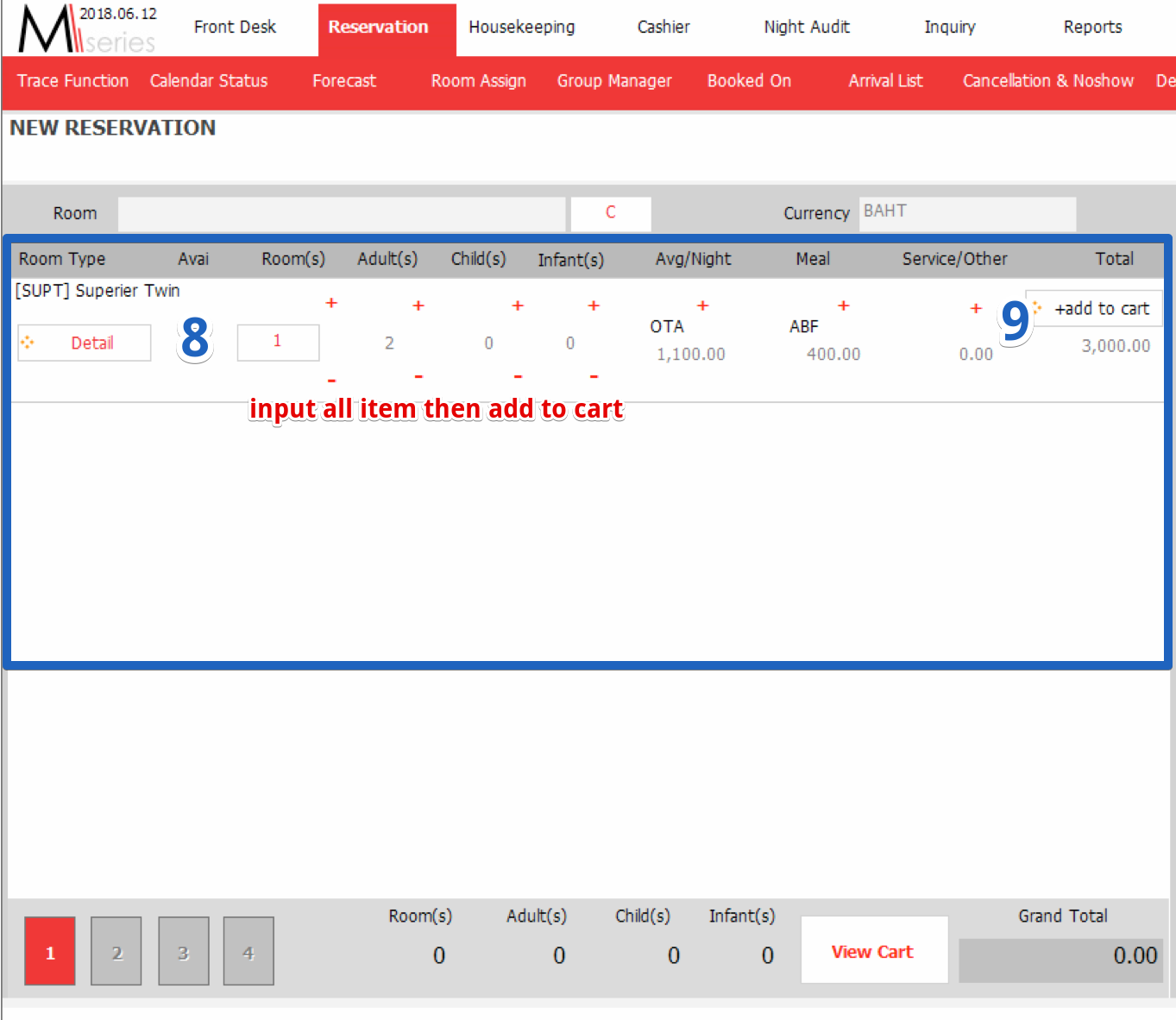Open the Forecast submenu
This screenshot has height=1020, width=1176.
(x=344, y=80)
